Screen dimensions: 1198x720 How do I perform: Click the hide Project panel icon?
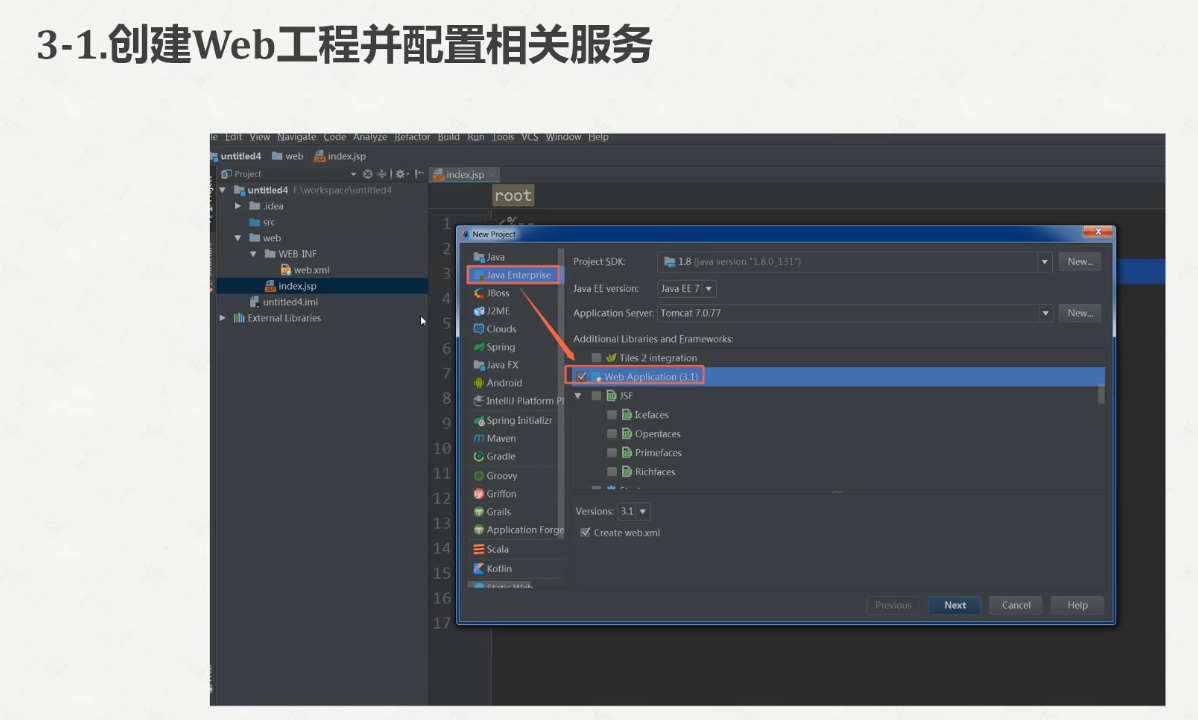pyautogui.click(x=419, y=174)
